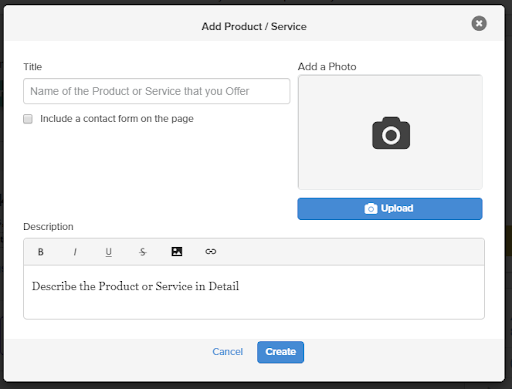
Task: Click the 'Add Product / Service' dialog heading
Action: [254, 26]
